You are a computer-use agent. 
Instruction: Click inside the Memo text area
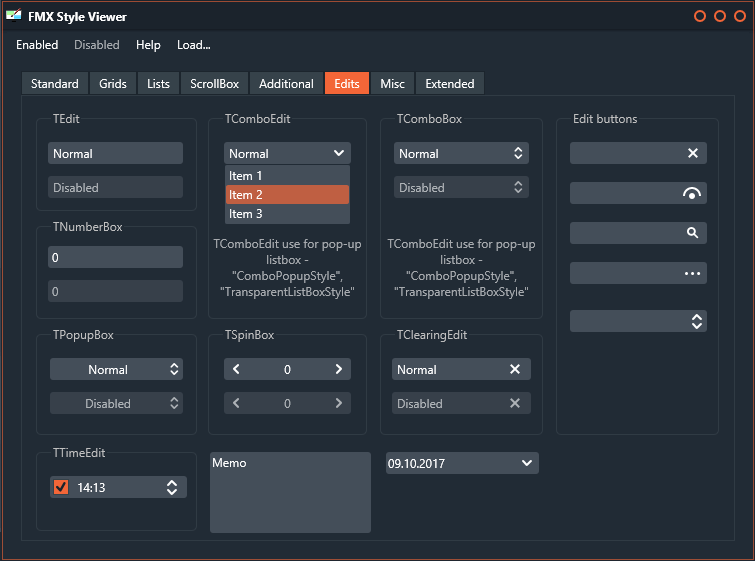click(x=290, y=492)
